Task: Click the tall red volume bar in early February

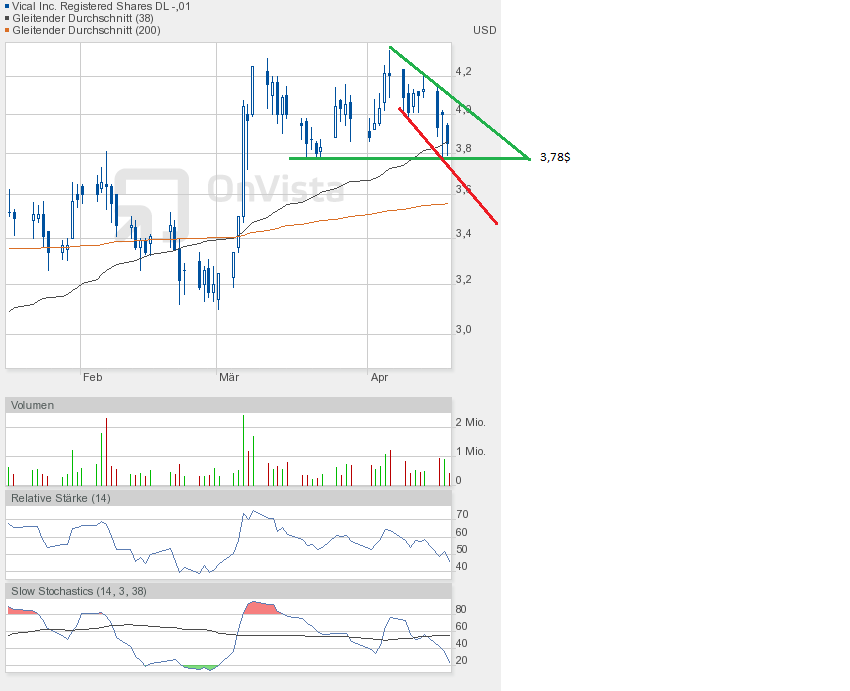Action: [x=106, y=452]
